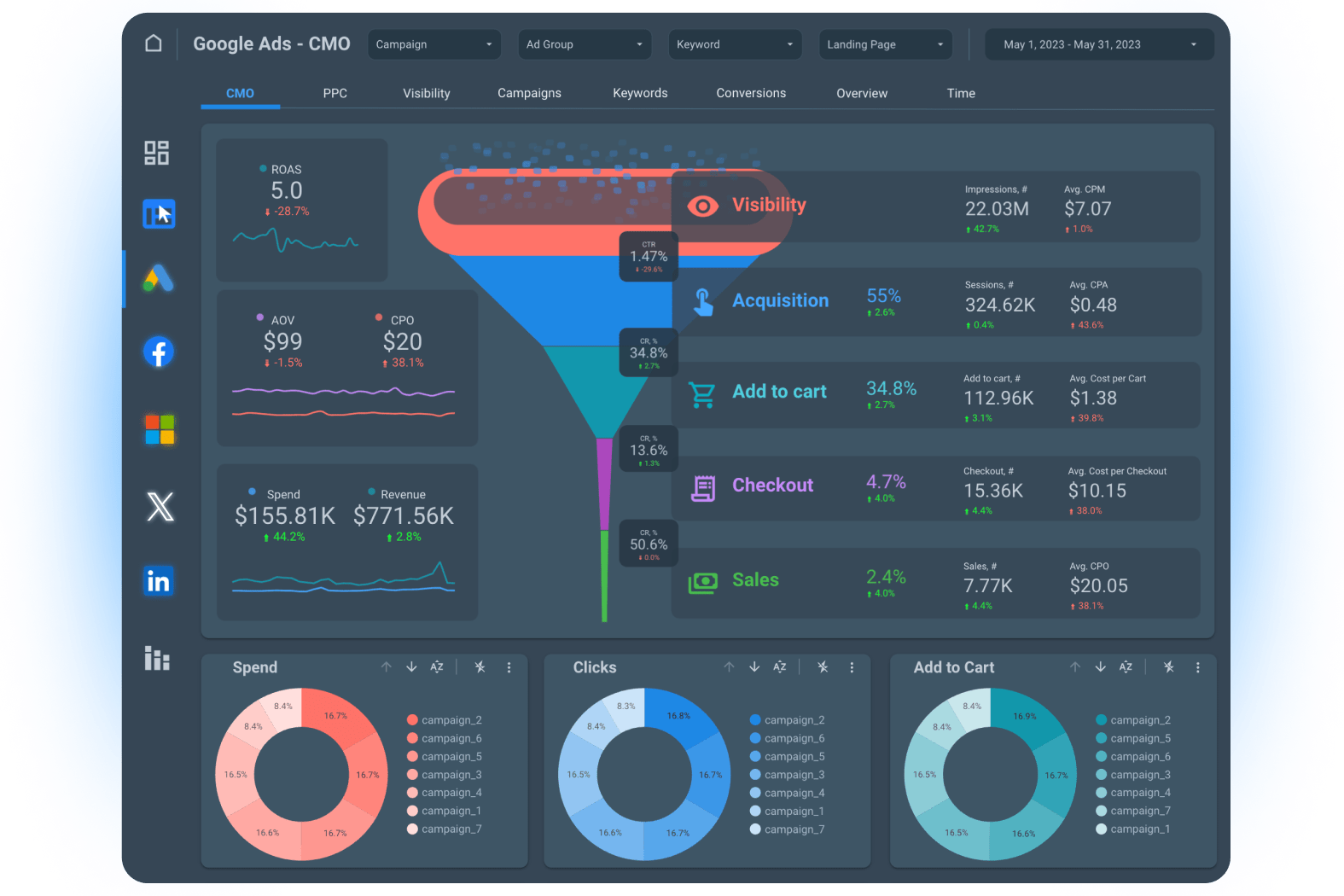Open the LinkedIn sidebar icon
Viewport: 1344px width, 896px height.
click(159, 581)
